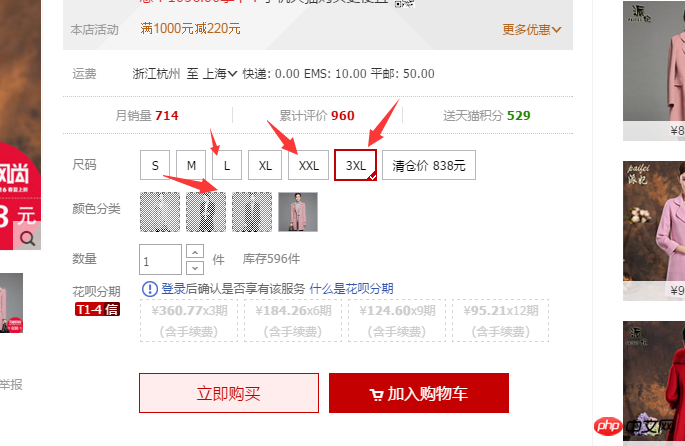Open the 累计评价 960 reviews tab
Image resolution: width=685 pixels, height=446 pixels.
tap(317, 115)
